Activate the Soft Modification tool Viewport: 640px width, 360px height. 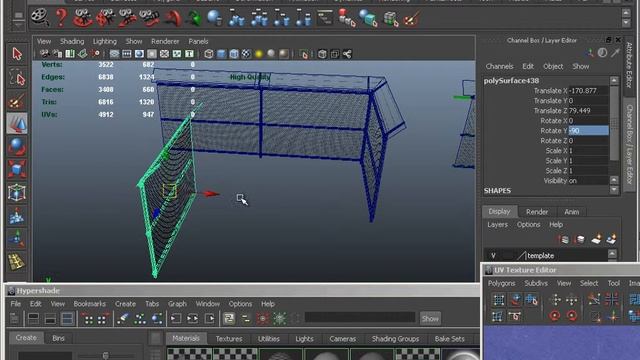(17, 216)
